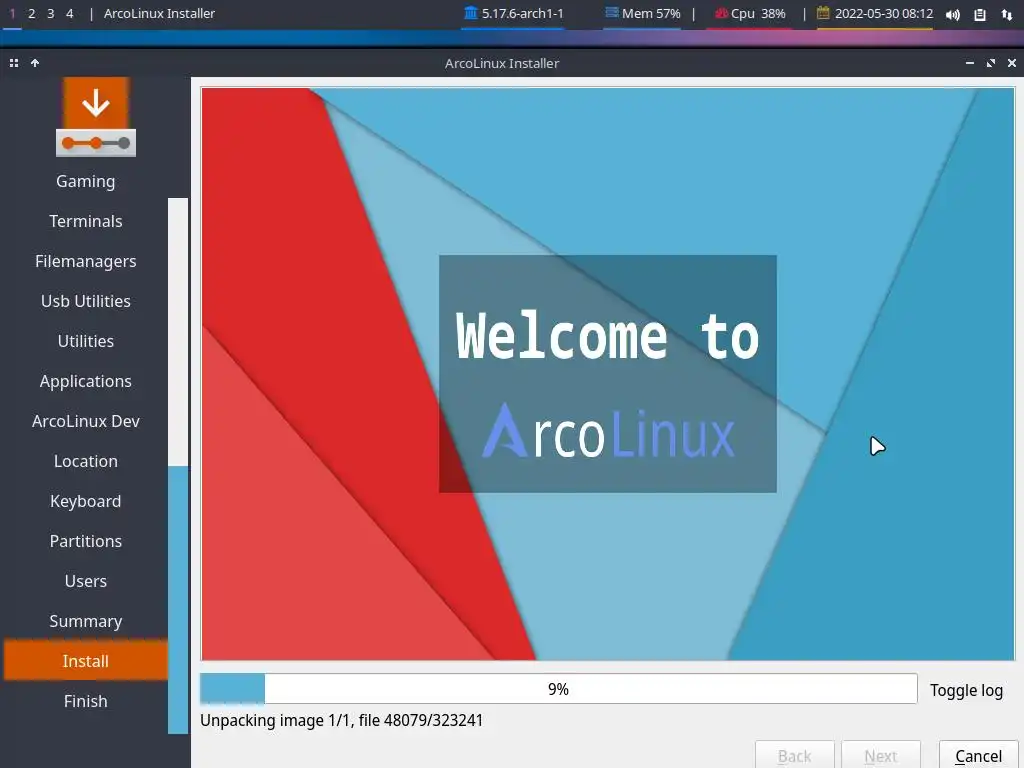Click the up-arrow icon in the title bar
1024x768 pixels.
35,63
